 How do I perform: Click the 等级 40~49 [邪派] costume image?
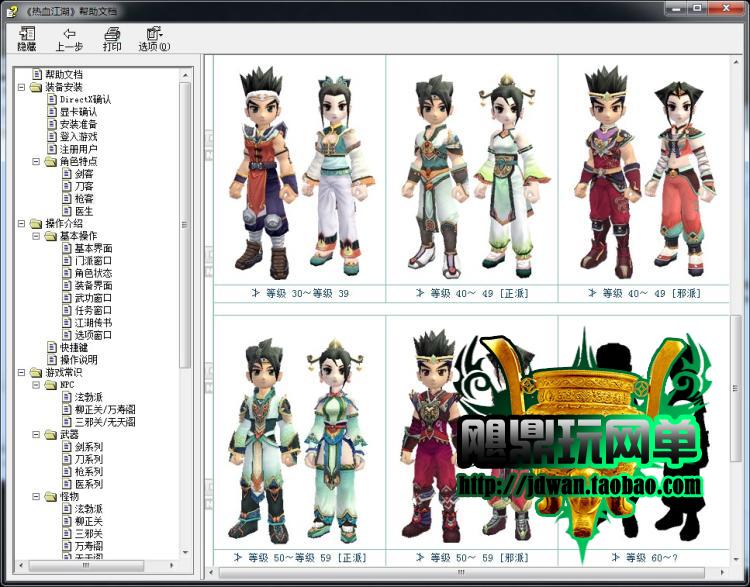(x=644, y=171)
